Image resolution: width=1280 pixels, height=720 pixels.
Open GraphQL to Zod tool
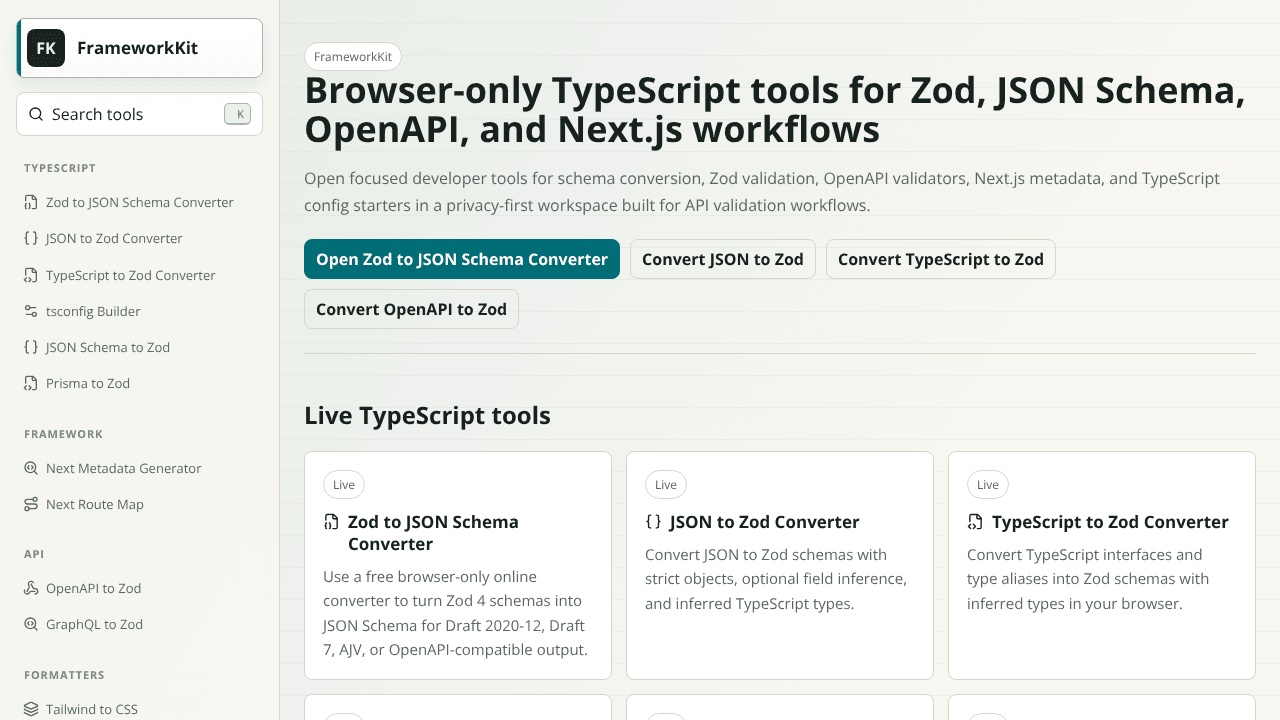point(140,624)
